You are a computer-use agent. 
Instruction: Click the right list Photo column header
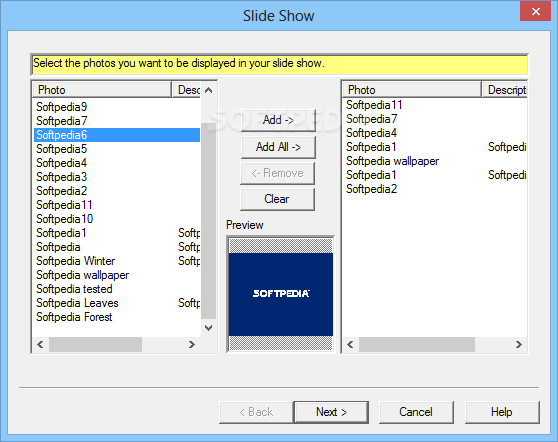click(x=412, y=90)
